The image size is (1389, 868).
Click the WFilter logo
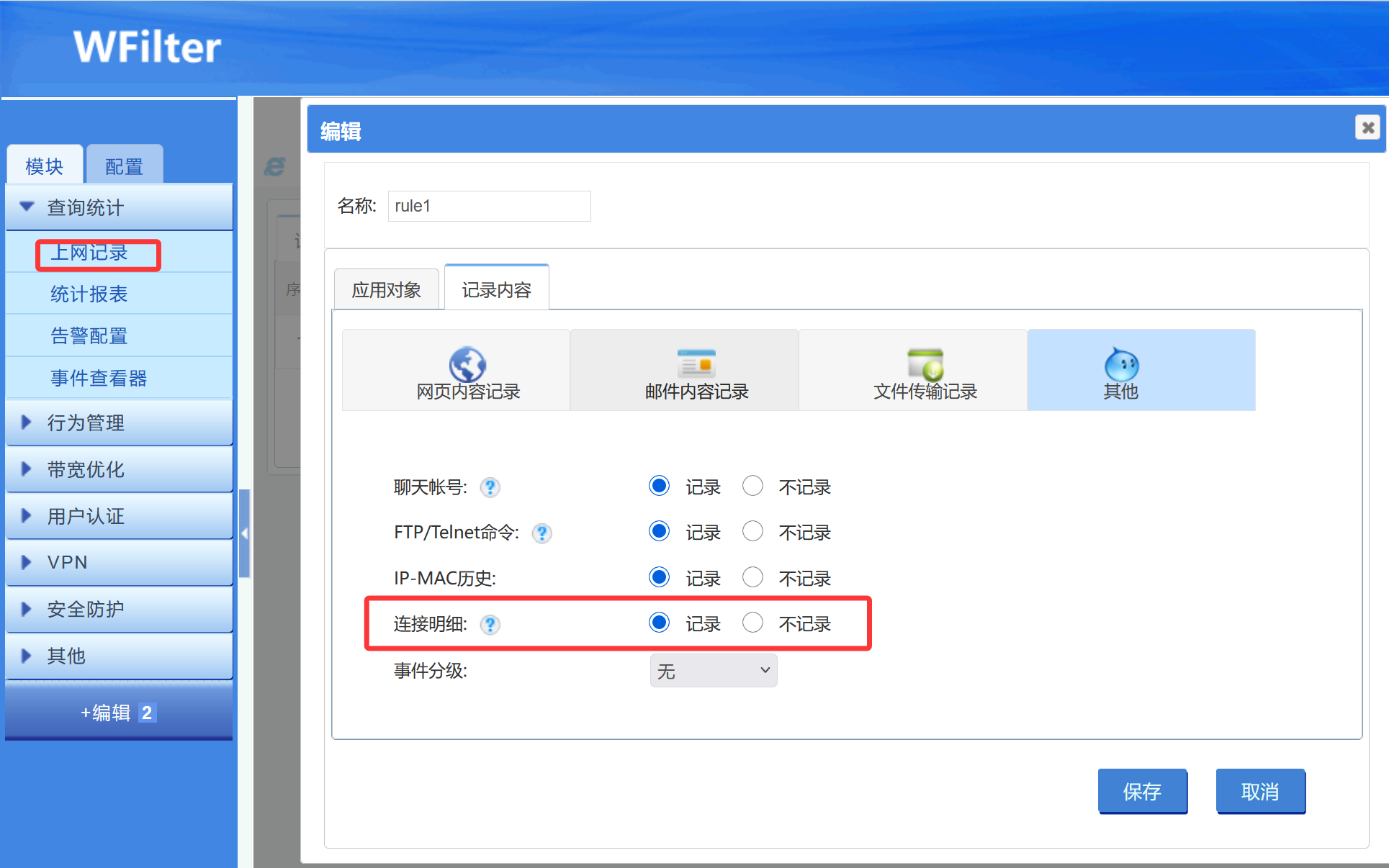tap(147, 48)
